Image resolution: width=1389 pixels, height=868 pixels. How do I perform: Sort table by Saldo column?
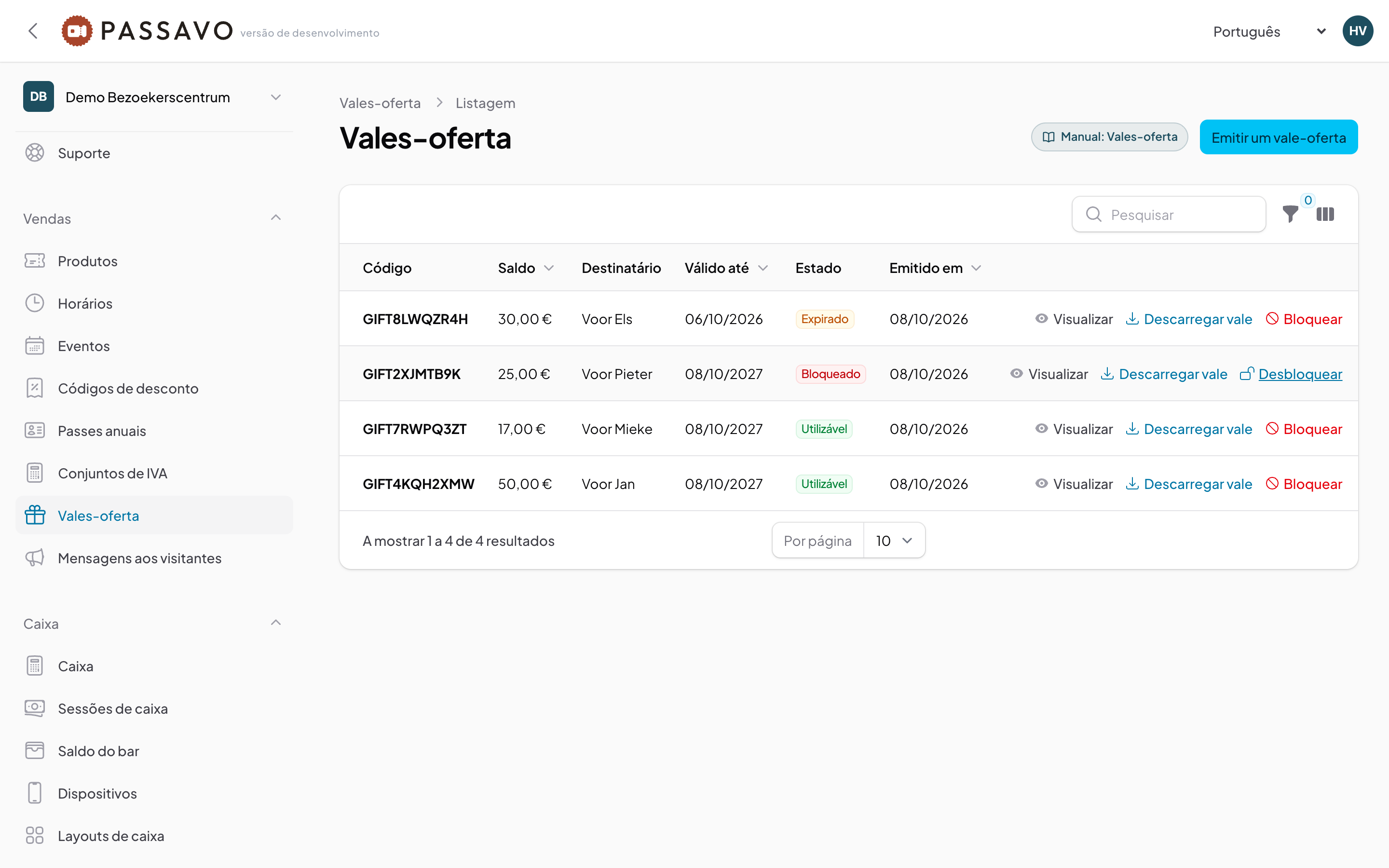[525, 268]
